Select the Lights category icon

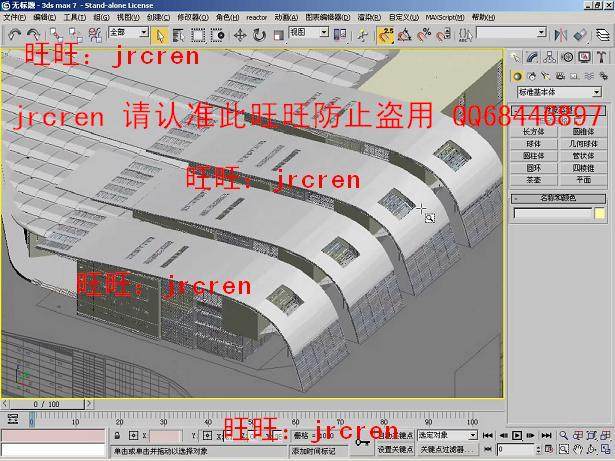click(x=546, y=76)
